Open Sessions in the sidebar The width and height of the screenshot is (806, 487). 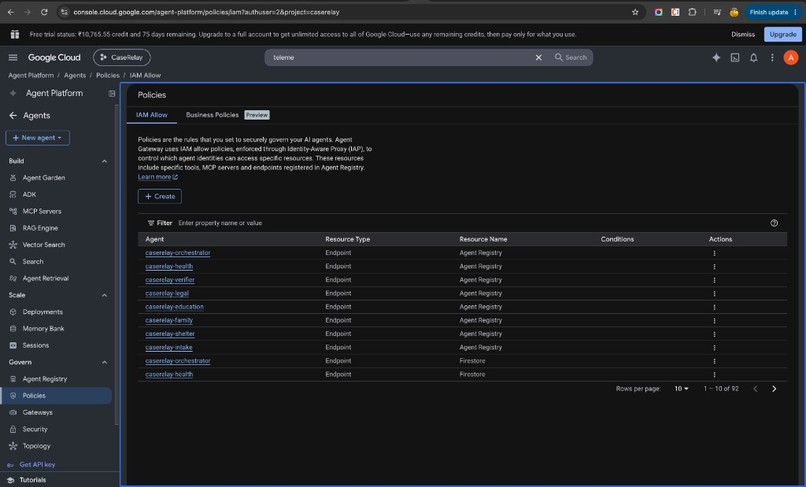point(35,346)
